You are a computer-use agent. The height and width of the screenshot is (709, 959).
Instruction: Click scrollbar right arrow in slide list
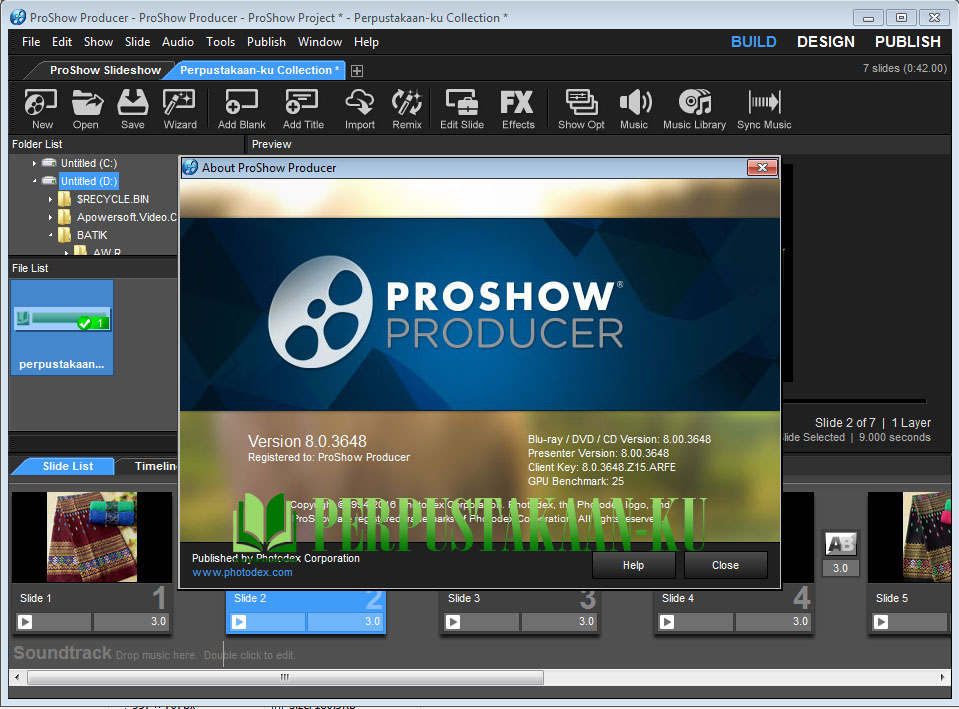pyautogui.click(x=942, y=677)
